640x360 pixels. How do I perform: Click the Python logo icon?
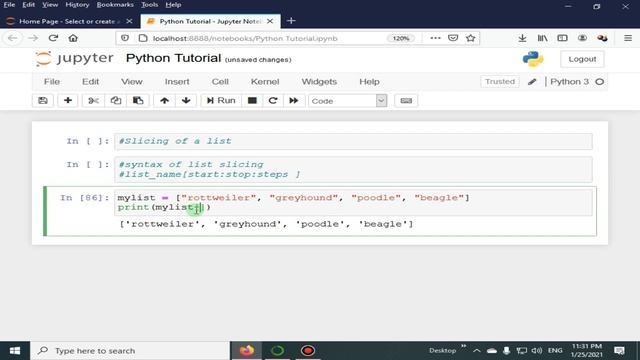[533, 59]
